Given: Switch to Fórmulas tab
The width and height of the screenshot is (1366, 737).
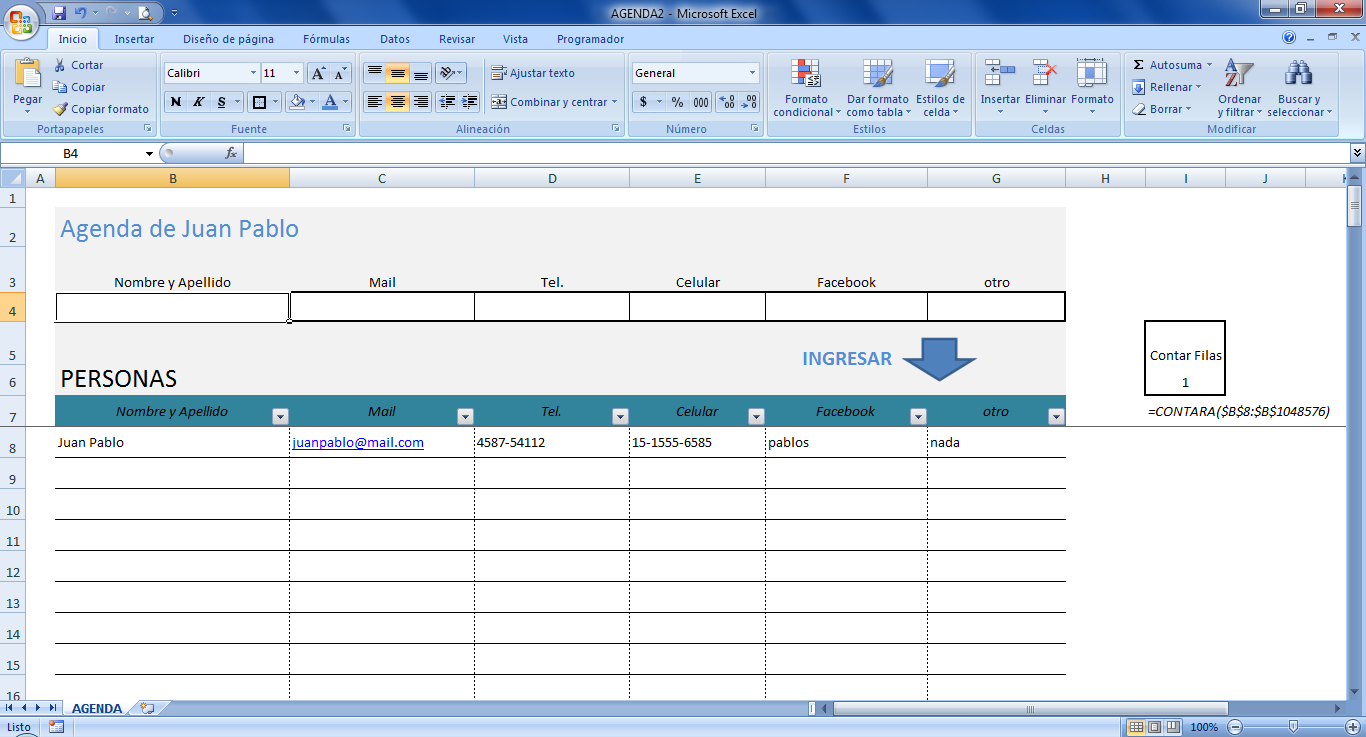Looking at the screenshot, I should tap(327, 39).
